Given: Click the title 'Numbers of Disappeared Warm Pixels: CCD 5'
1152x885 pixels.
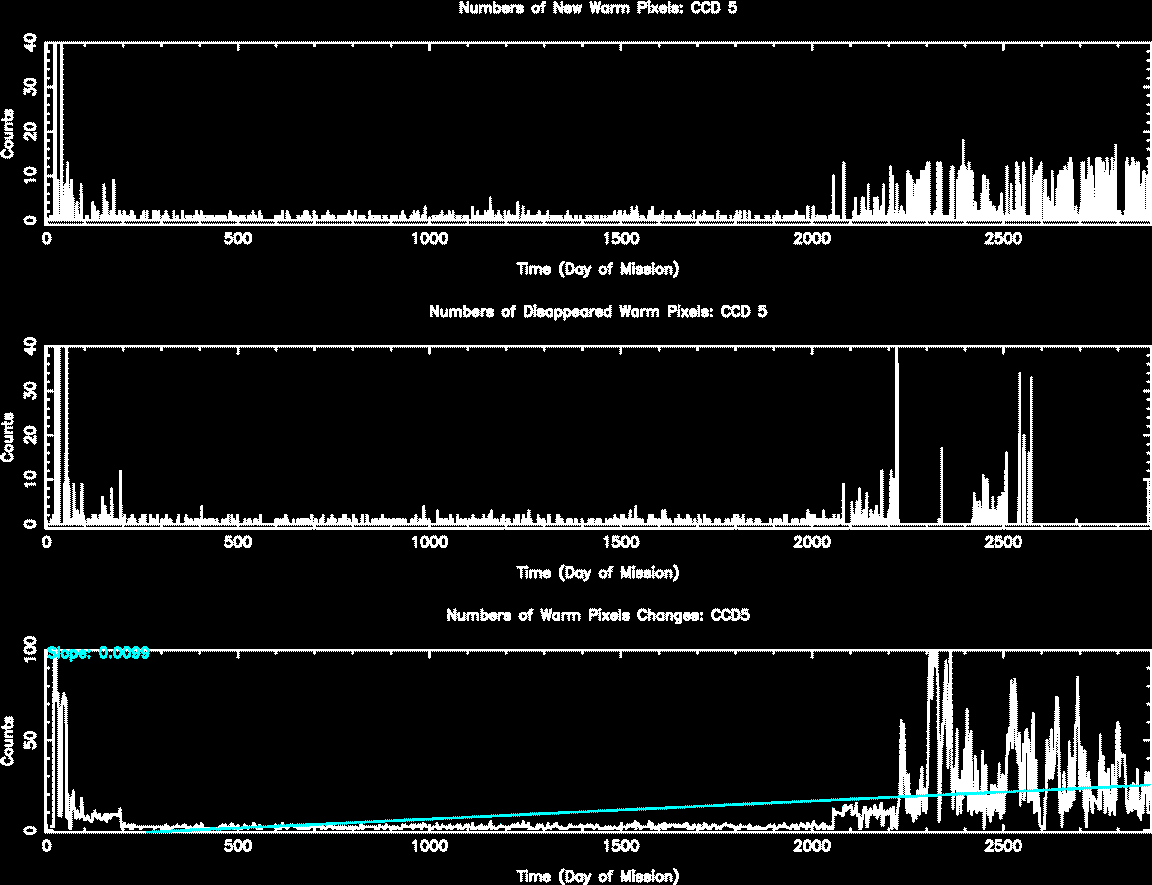Looking at the screenshot, I should point(597,311).
